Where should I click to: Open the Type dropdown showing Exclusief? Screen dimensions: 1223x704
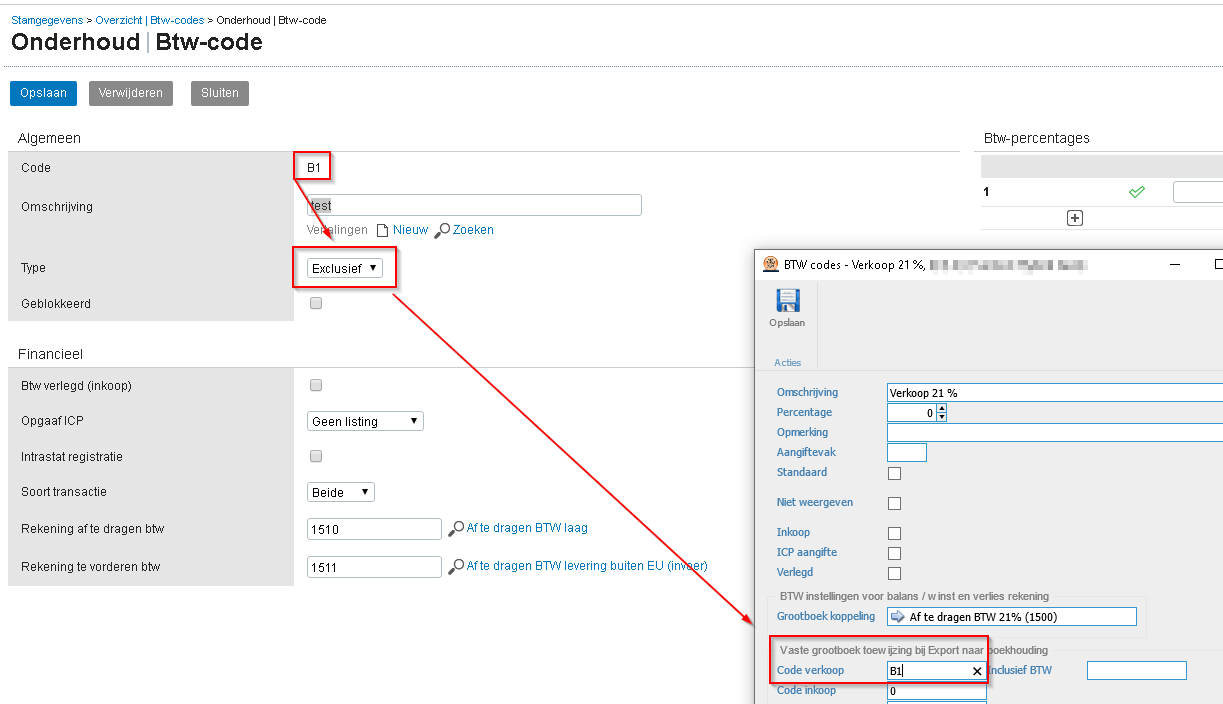345,268
